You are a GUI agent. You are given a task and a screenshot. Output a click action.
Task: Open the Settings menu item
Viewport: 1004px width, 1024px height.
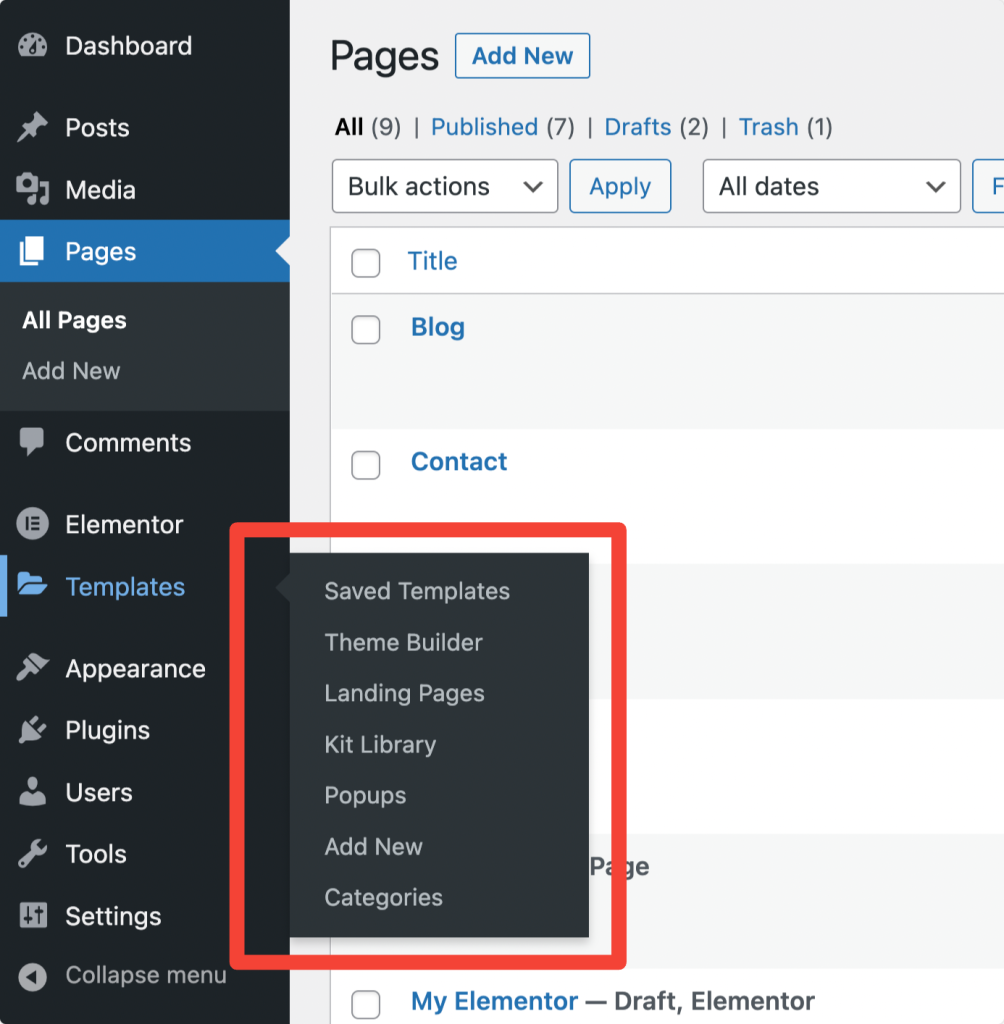113,916
